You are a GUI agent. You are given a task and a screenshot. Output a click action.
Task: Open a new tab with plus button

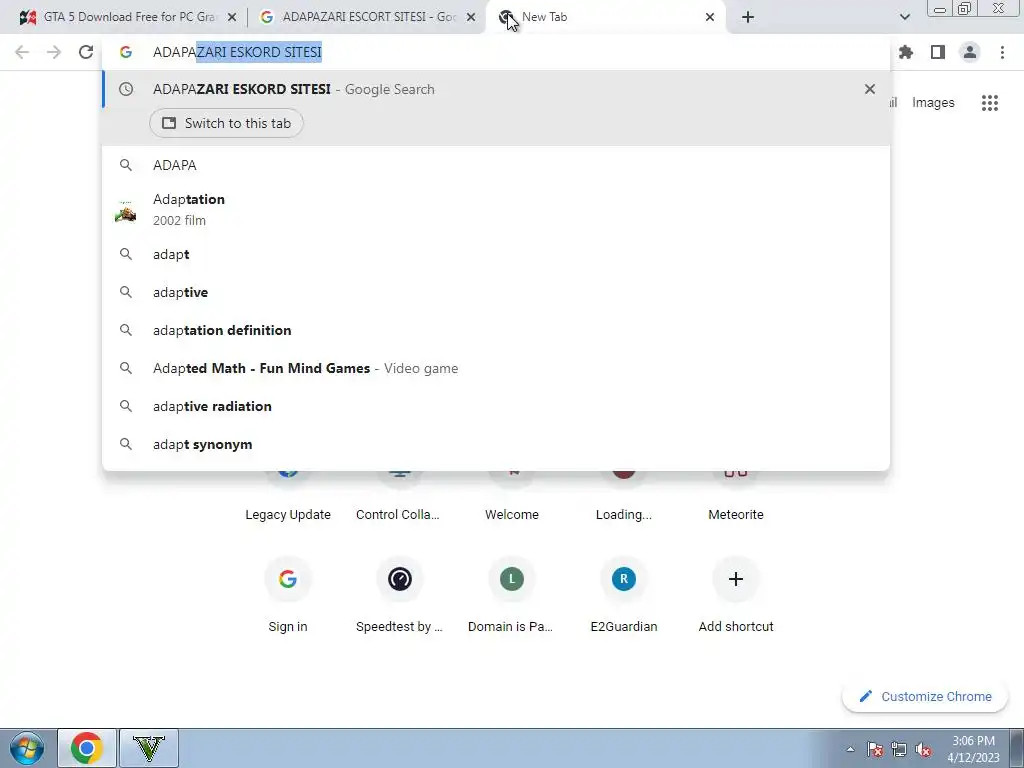click(x=748, y=17)
